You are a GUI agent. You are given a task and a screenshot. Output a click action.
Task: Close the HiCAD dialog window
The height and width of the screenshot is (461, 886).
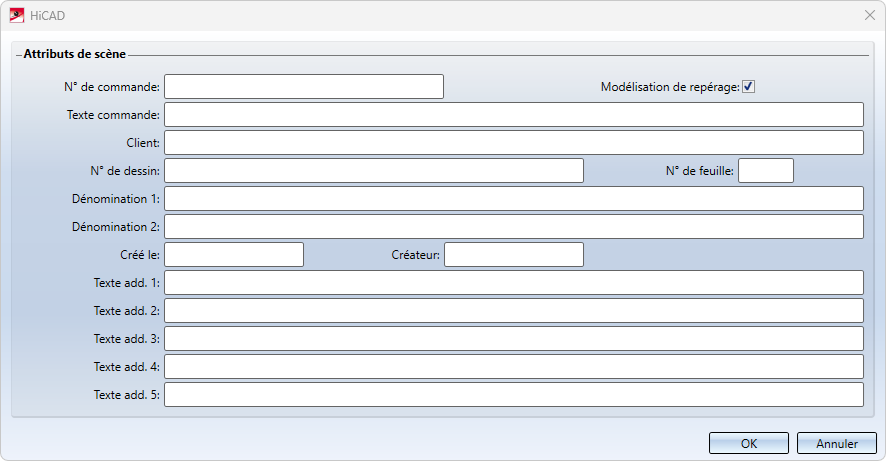(870, 15)
